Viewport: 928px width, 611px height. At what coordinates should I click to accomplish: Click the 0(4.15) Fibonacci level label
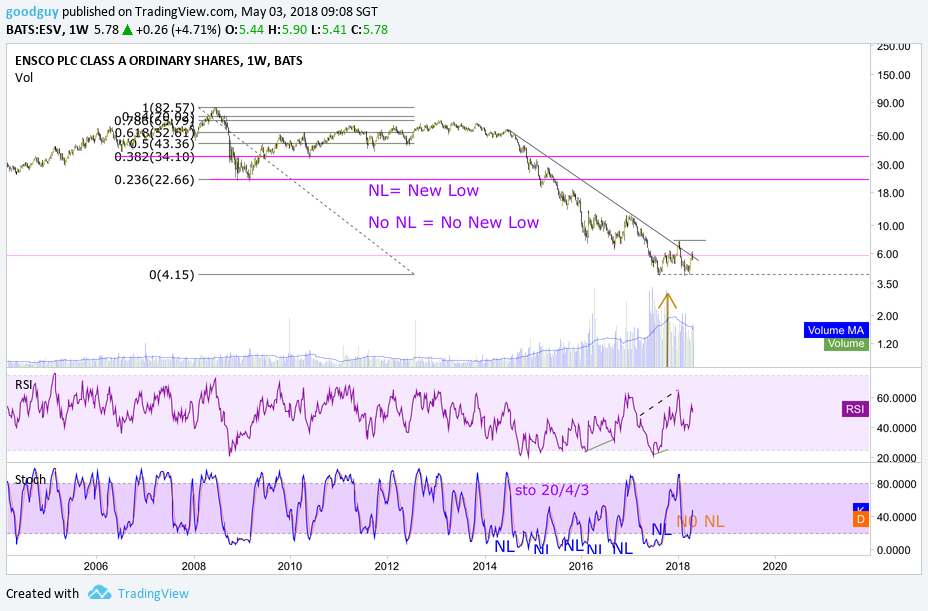(x=172, y=275)
